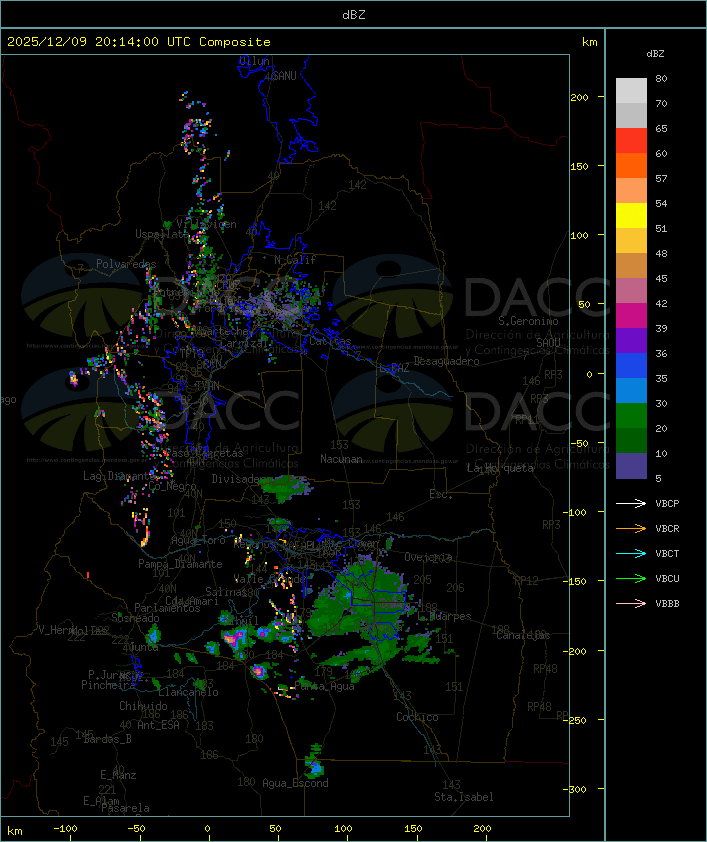This screenshot has width=707, height=842.
Task: Select the purple 39–36 dBZ swatch
Action: coord(631,340)
